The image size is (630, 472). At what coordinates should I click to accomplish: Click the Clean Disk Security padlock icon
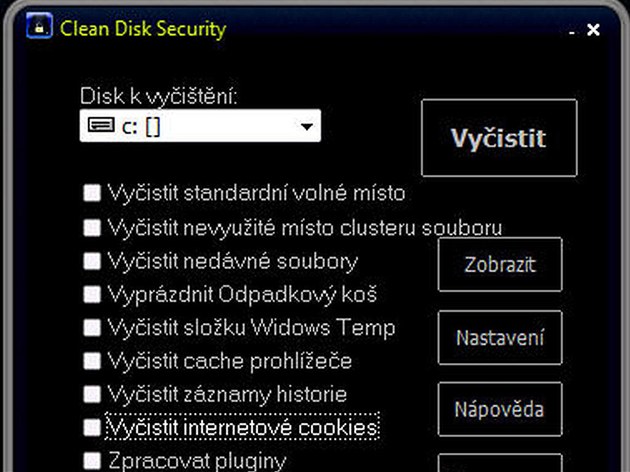(x=39, y=26)
